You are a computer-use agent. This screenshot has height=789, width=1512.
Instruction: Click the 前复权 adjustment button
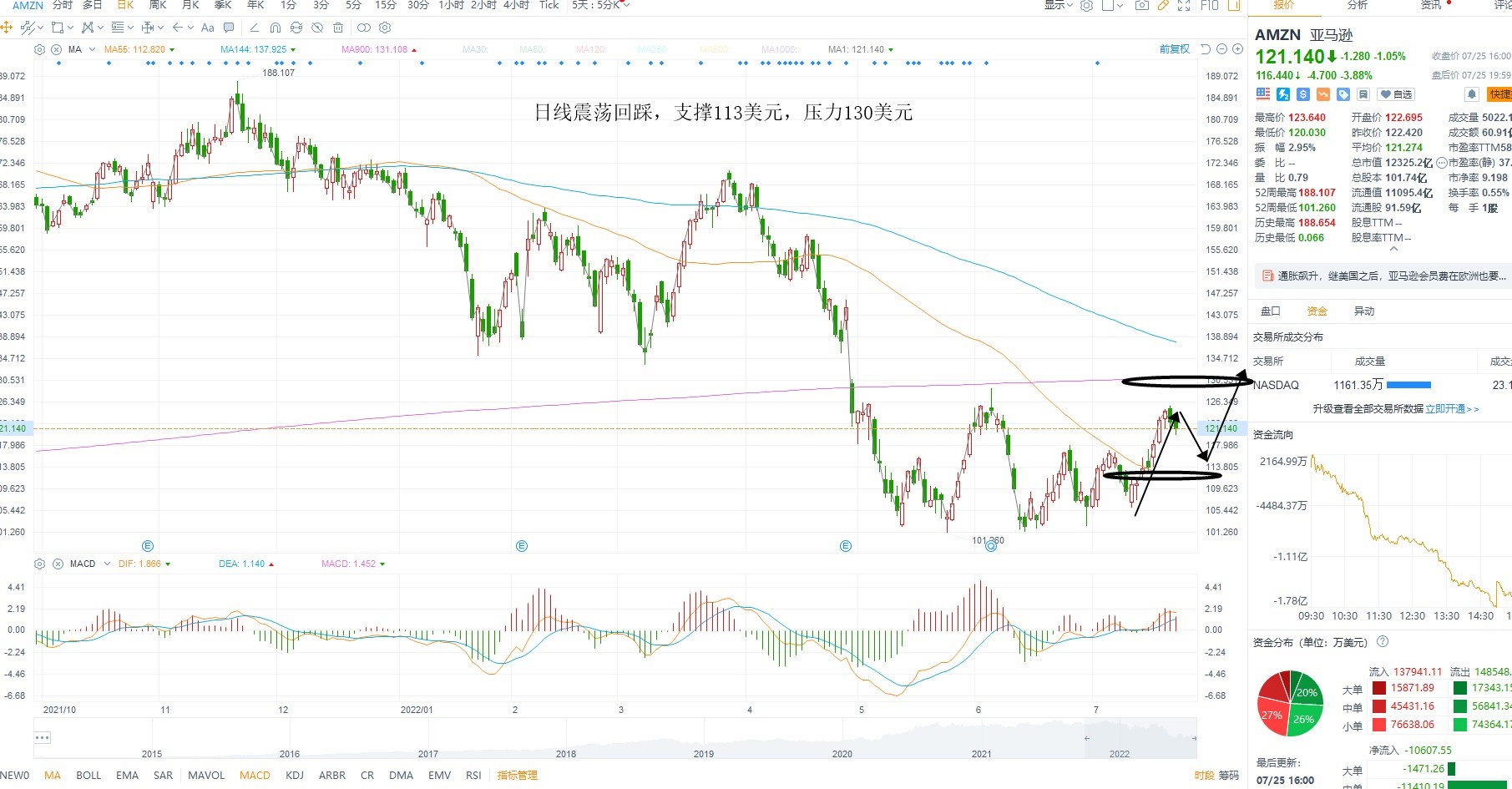pos(1174,49)
